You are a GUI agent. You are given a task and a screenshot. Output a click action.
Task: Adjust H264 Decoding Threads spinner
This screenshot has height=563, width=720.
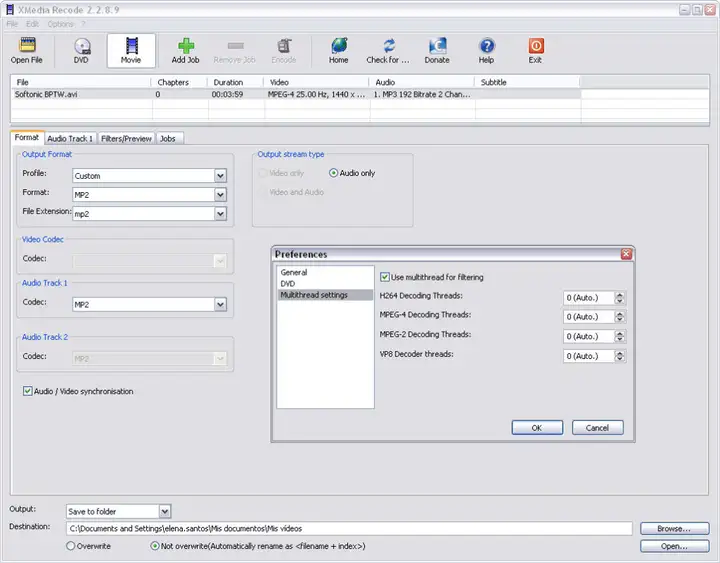click(619, 298)
